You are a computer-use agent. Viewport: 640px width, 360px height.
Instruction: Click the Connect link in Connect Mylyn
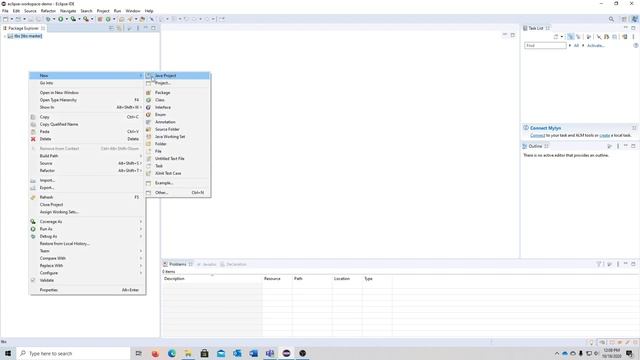pyautogui.click(x=538, y=136)
